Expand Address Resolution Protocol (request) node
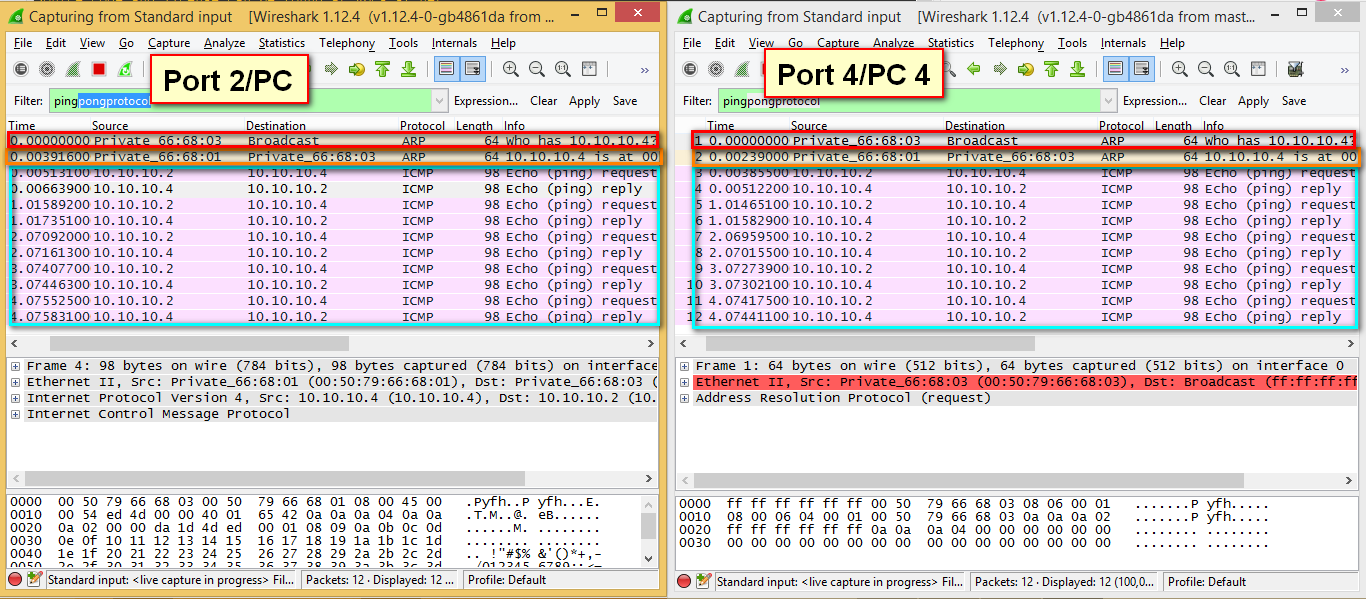The image size is (1366, 599). click(x=686, y=397)
